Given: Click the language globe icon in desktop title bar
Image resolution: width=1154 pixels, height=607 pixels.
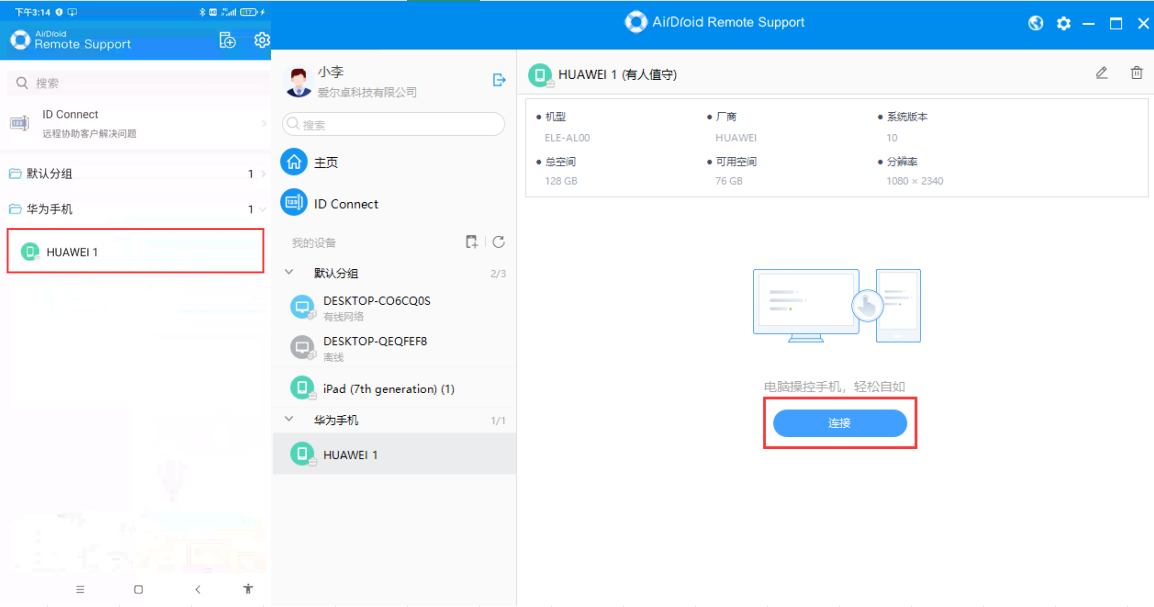Looking at the screenshot, I should pos(1036,24).
